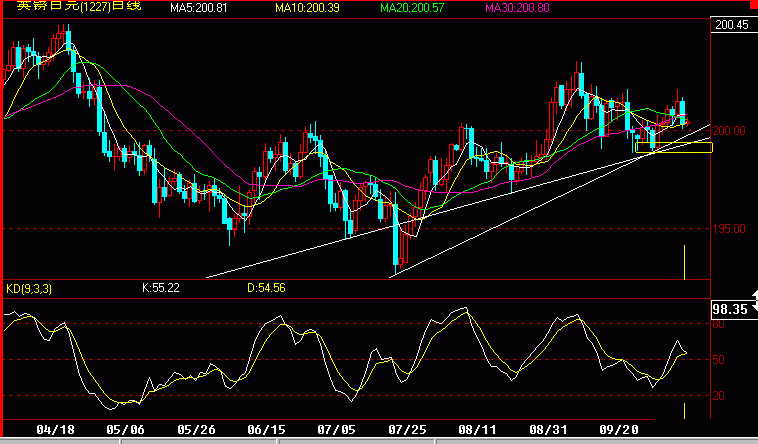The image size is (758, 444).
Task: Click the 200.45 current price box
Action: click(x=734, y=25)
